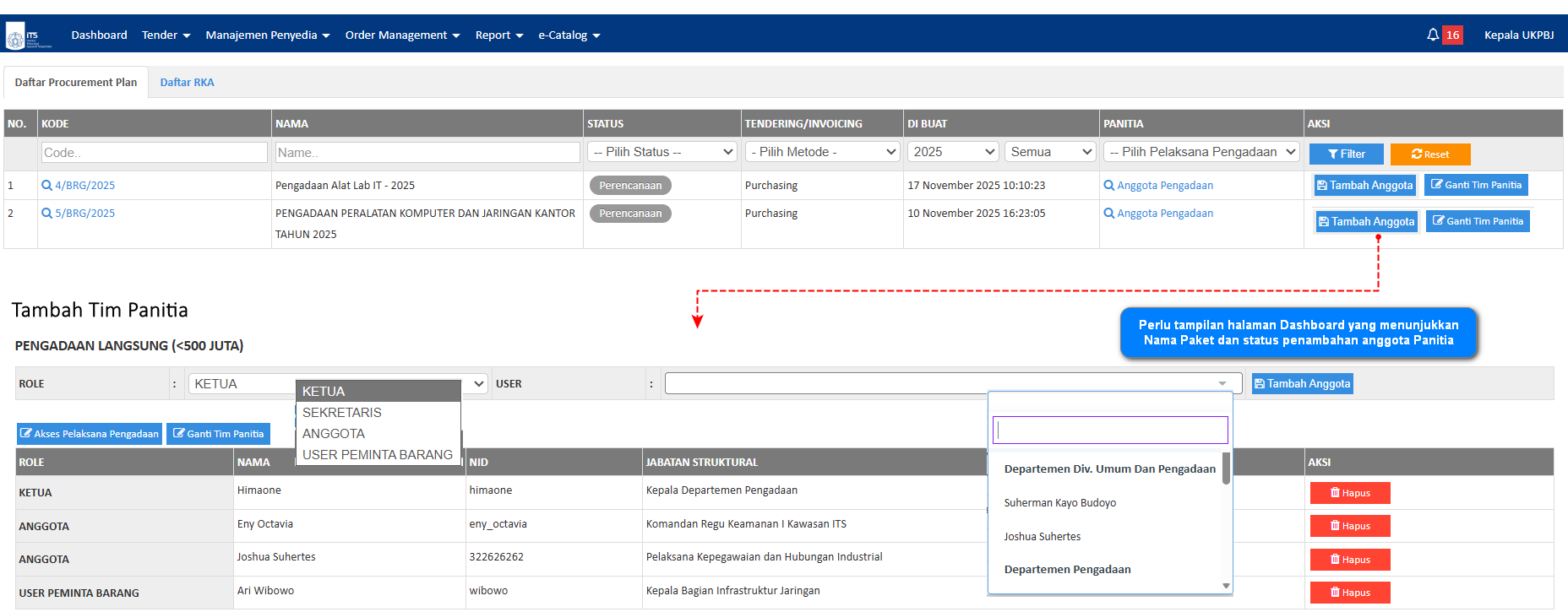1568x612 pixels.
Task: Click Ganti Tim Panitia for row 1
Action: point(1475,185)
